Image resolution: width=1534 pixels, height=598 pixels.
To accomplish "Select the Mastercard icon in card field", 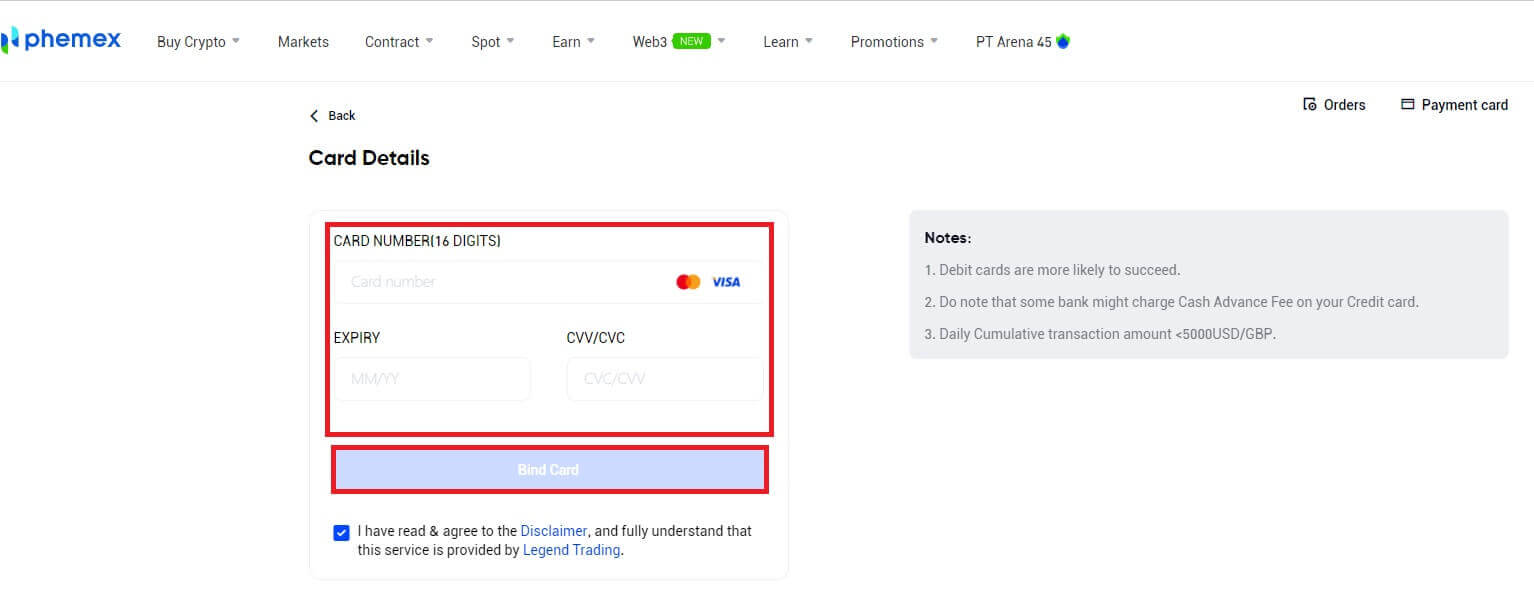I will click(687, 281).
